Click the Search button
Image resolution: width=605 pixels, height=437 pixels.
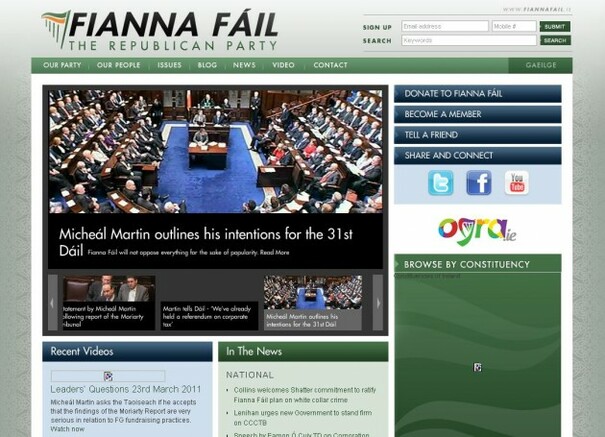coord(555,40)
